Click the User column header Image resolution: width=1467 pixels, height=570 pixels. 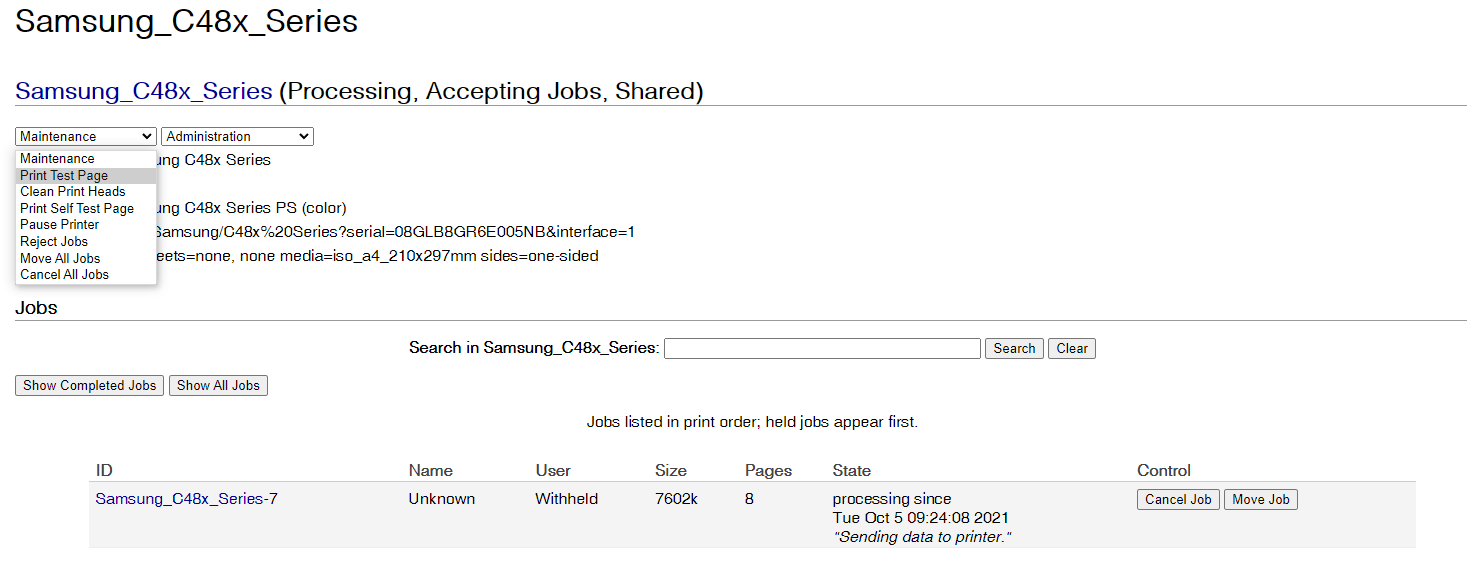tap(553, 470)
